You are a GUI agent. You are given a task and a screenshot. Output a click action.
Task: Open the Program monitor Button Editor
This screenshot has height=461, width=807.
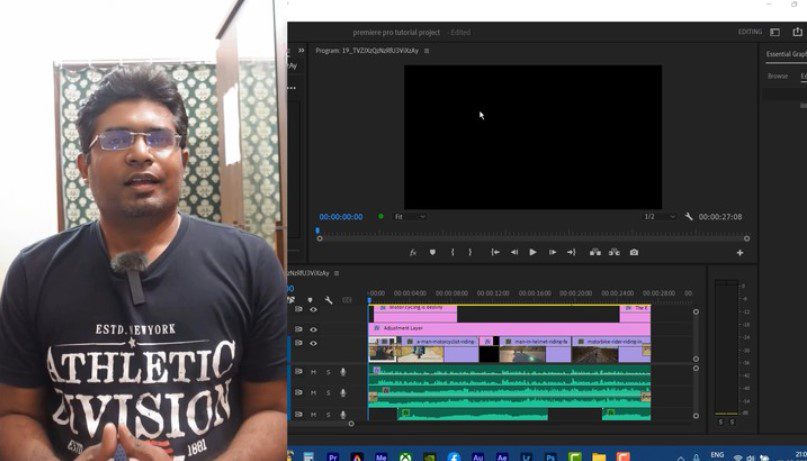(x=740, y=253)
